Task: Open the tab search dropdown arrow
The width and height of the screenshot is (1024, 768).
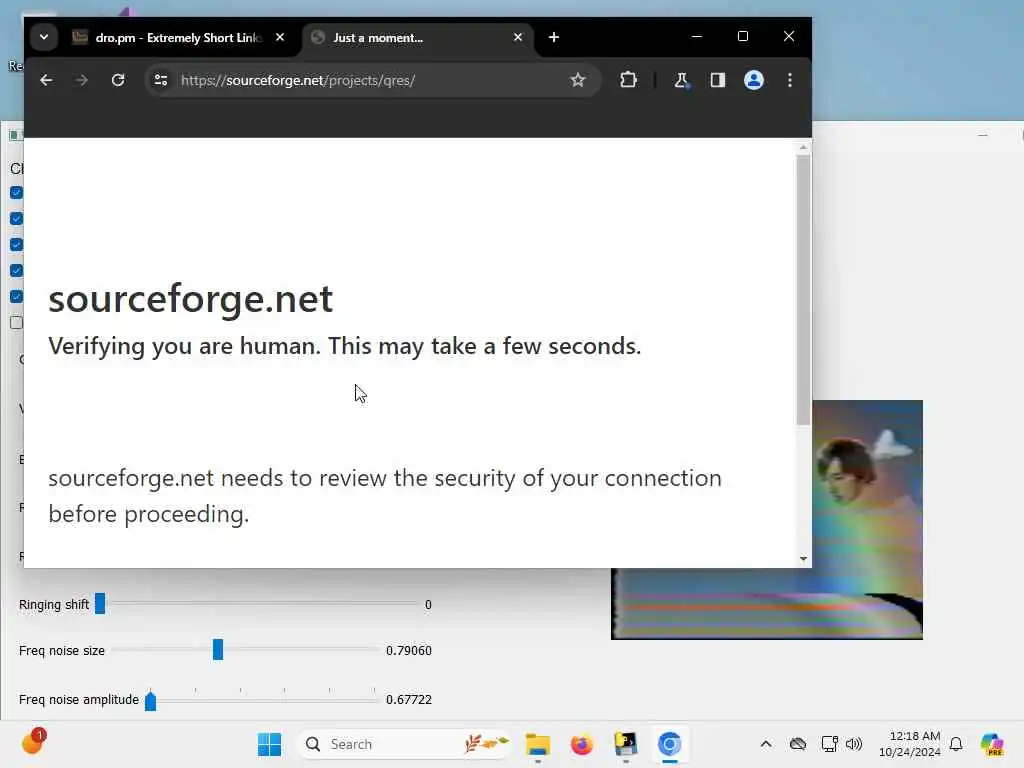Action: 44,37
